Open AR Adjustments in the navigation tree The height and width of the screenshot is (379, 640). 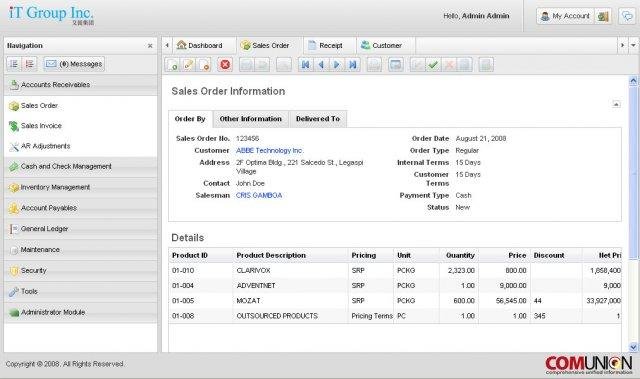pos(45,146)
